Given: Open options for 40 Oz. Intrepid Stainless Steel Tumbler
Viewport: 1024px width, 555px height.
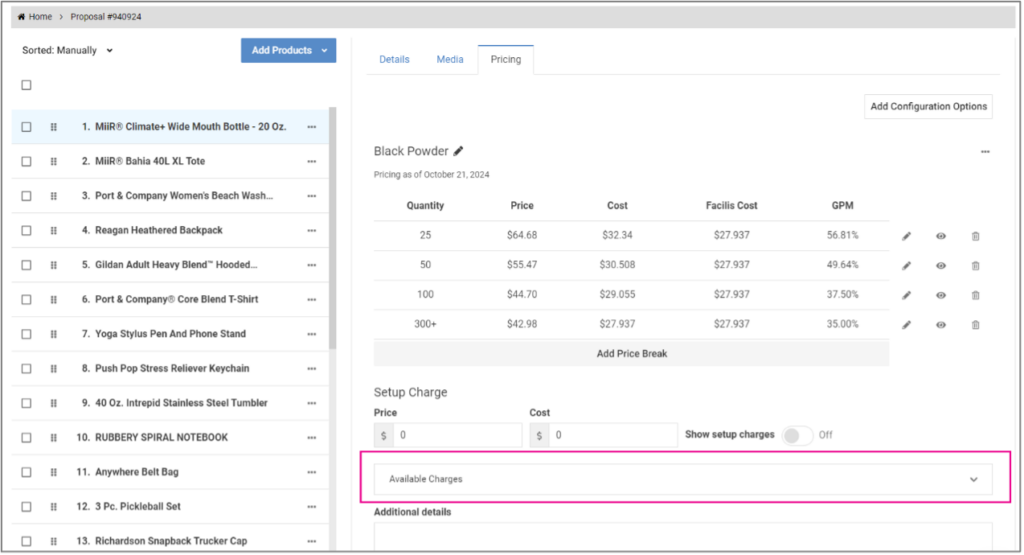Looking at the screenshot, I should (312, 404).
